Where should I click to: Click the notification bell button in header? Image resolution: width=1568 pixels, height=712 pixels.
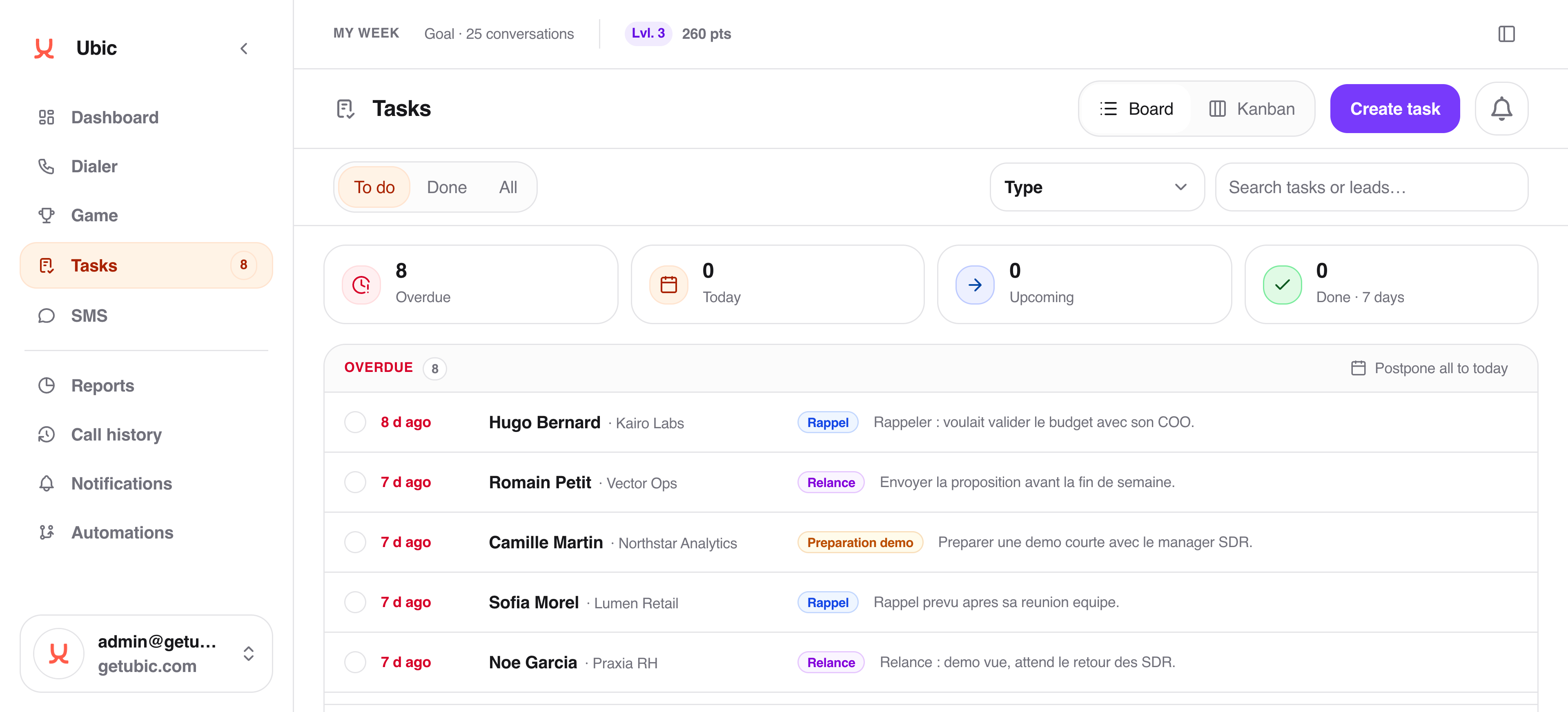coord(1501,108)
